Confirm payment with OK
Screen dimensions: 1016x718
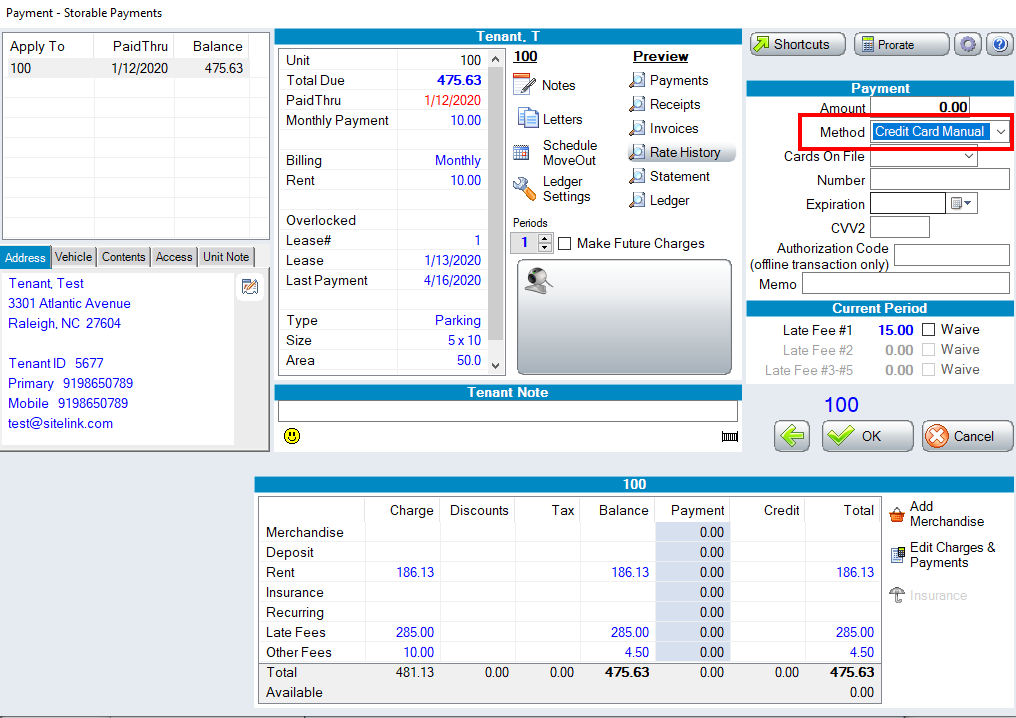coord(868,436)
